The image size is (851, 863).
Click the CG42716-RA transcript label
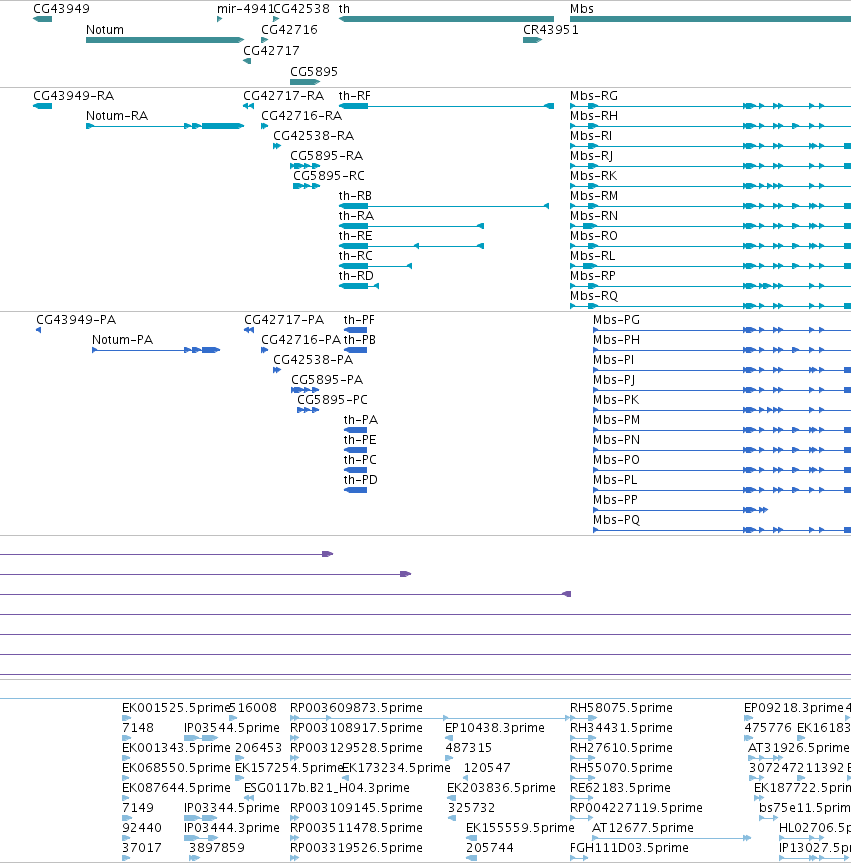[301, 116]
